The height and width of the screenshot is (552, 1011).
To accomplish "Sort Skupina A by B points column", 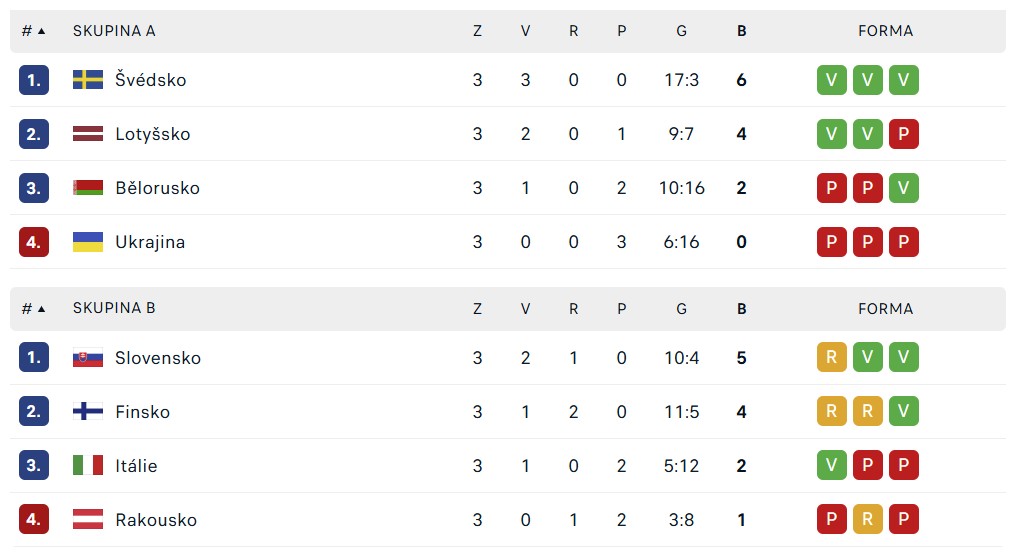I will 741,31.
